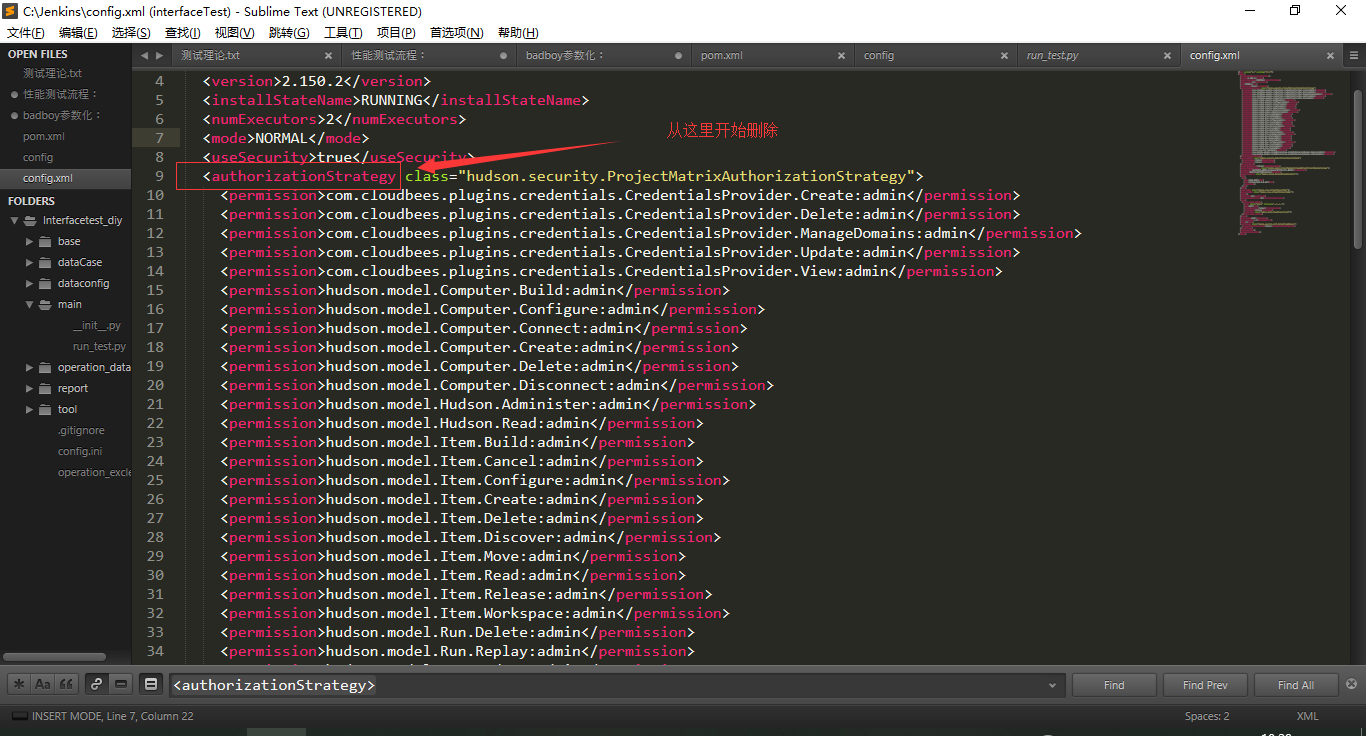Toggle case sensitive search option

(x=42, y=685)
